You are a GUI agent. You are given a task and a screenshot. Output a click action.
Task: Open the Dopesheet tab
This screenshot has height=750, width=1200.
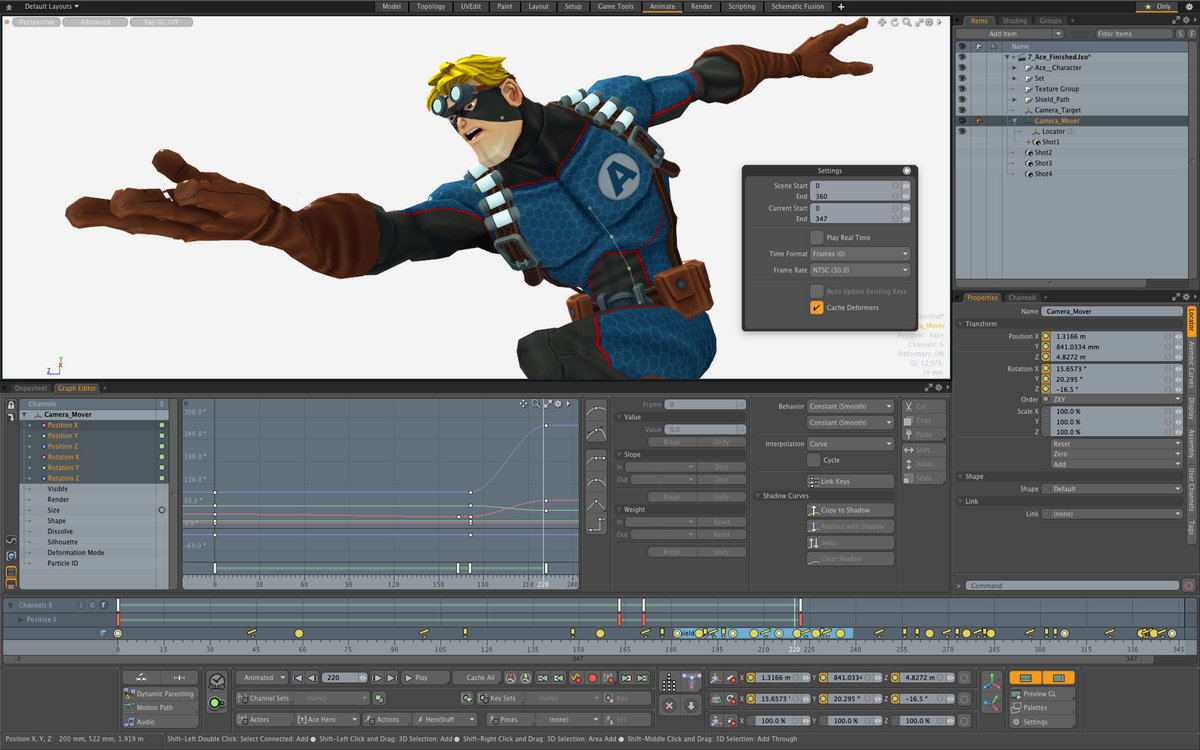(30, 388)
